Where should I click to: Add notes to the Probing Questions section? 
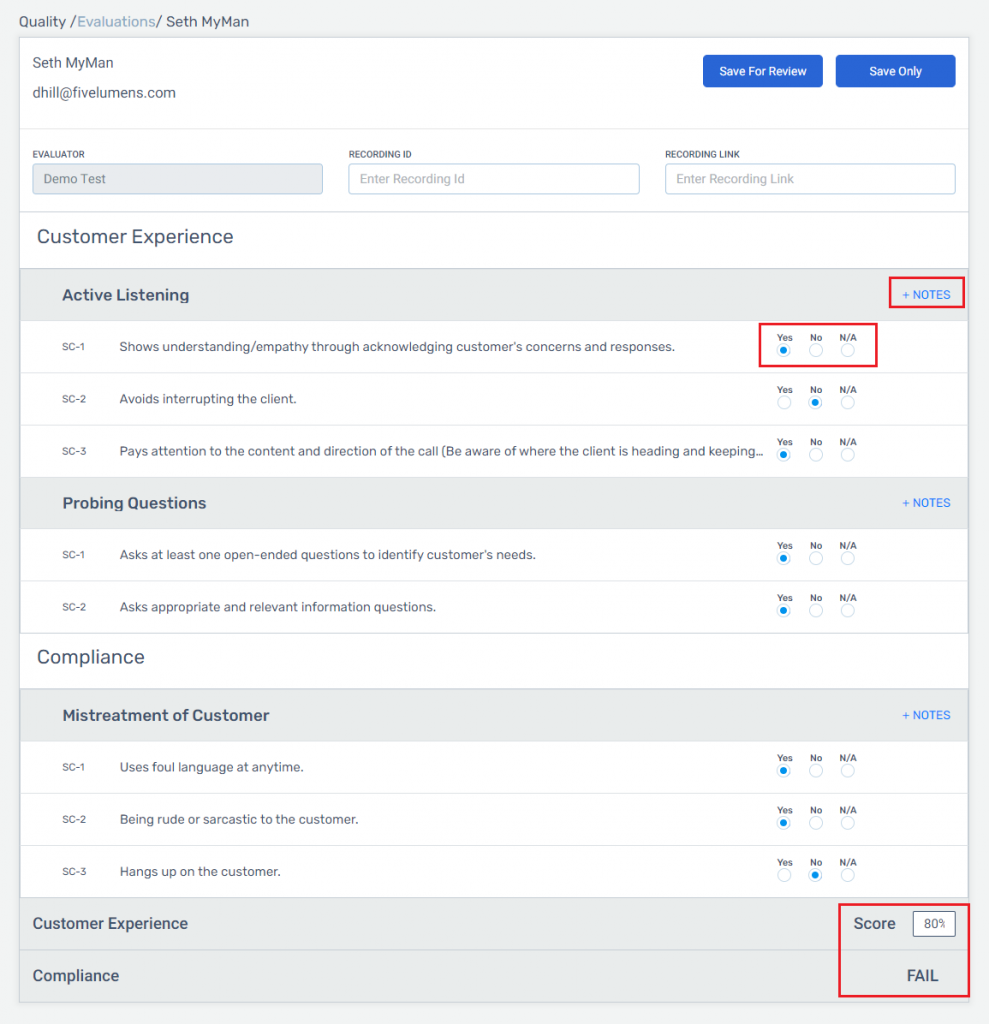[x=926, y=503]
